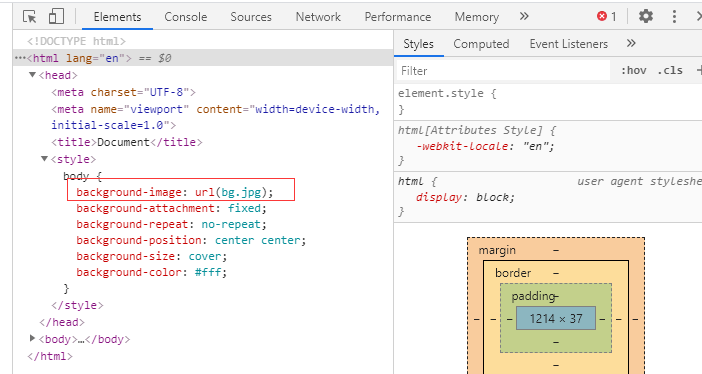Click the bg.jpg url link
Screen dimensions: 702x374
(242, 192)
